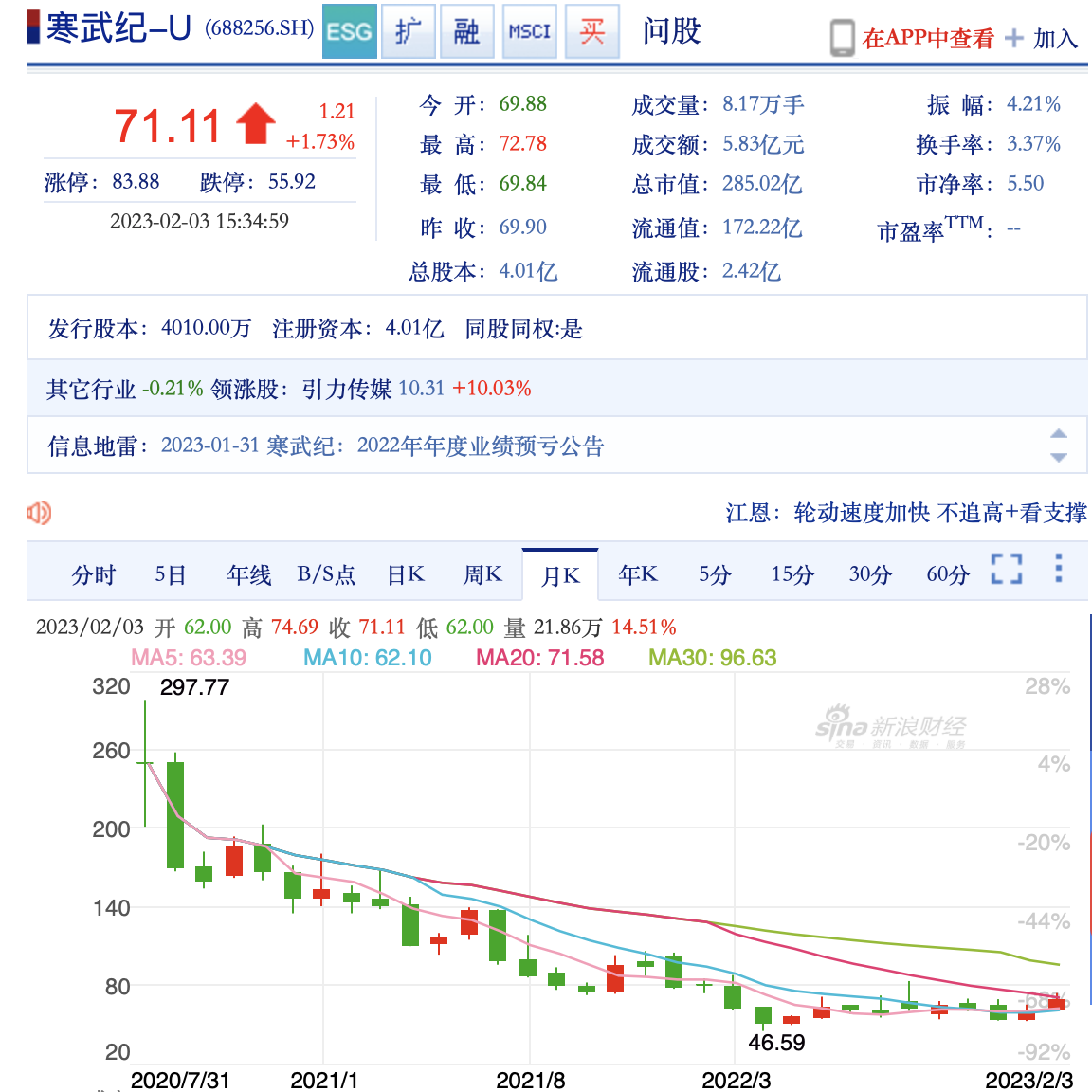1092x1092 pixels.
Task: Click the fullscreen chart icon
Action: coord(1007,569)
